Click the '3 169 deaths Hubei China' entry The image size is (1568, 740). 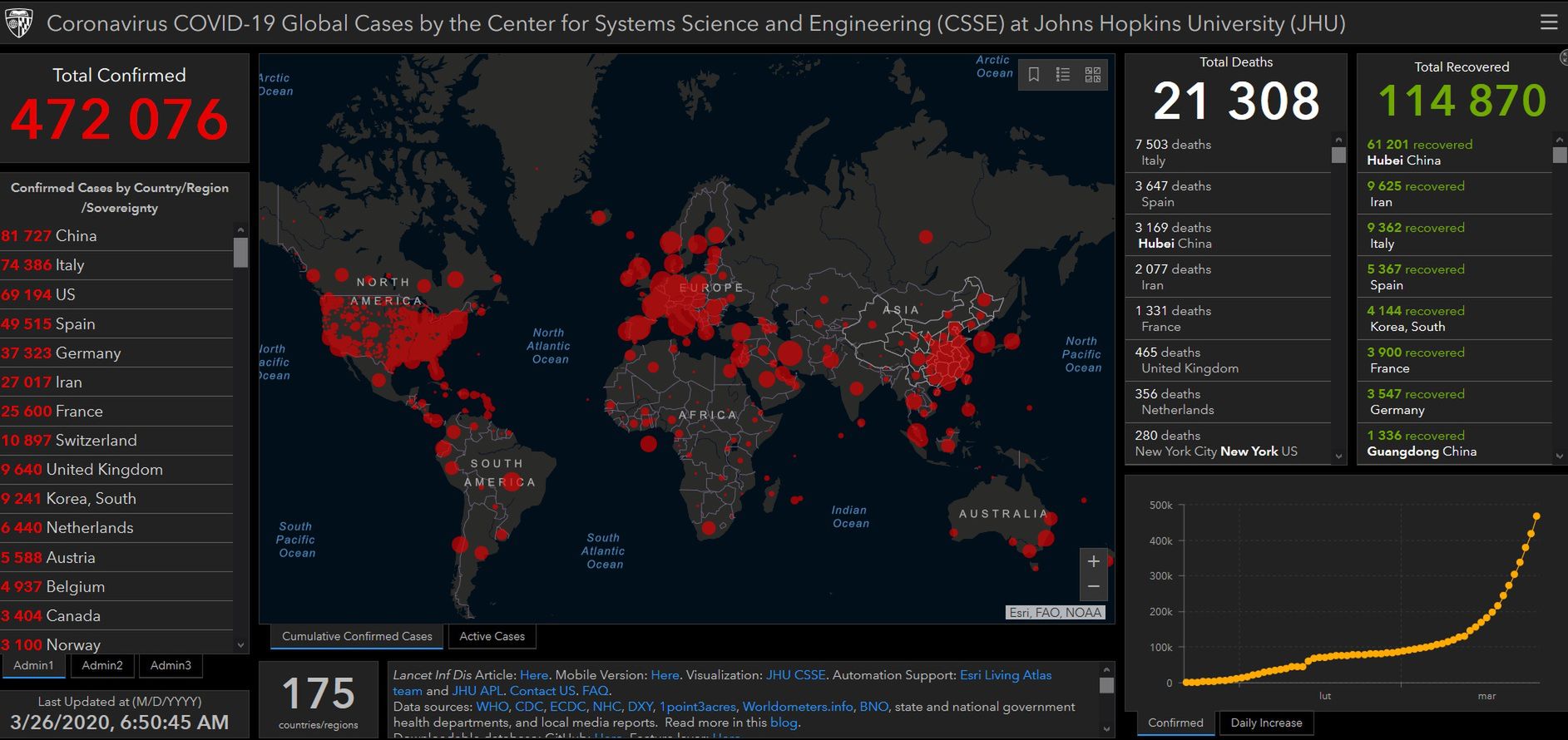1229,235
